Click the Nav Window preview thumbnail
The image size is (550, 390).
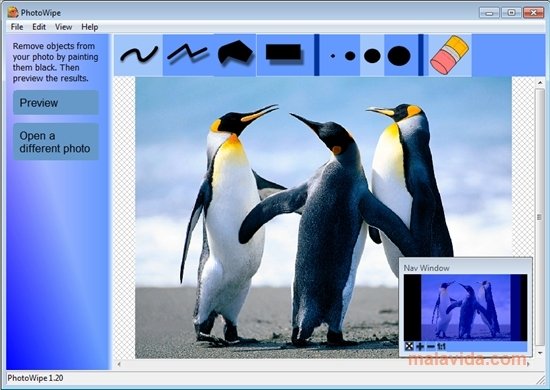click(465, 307)
